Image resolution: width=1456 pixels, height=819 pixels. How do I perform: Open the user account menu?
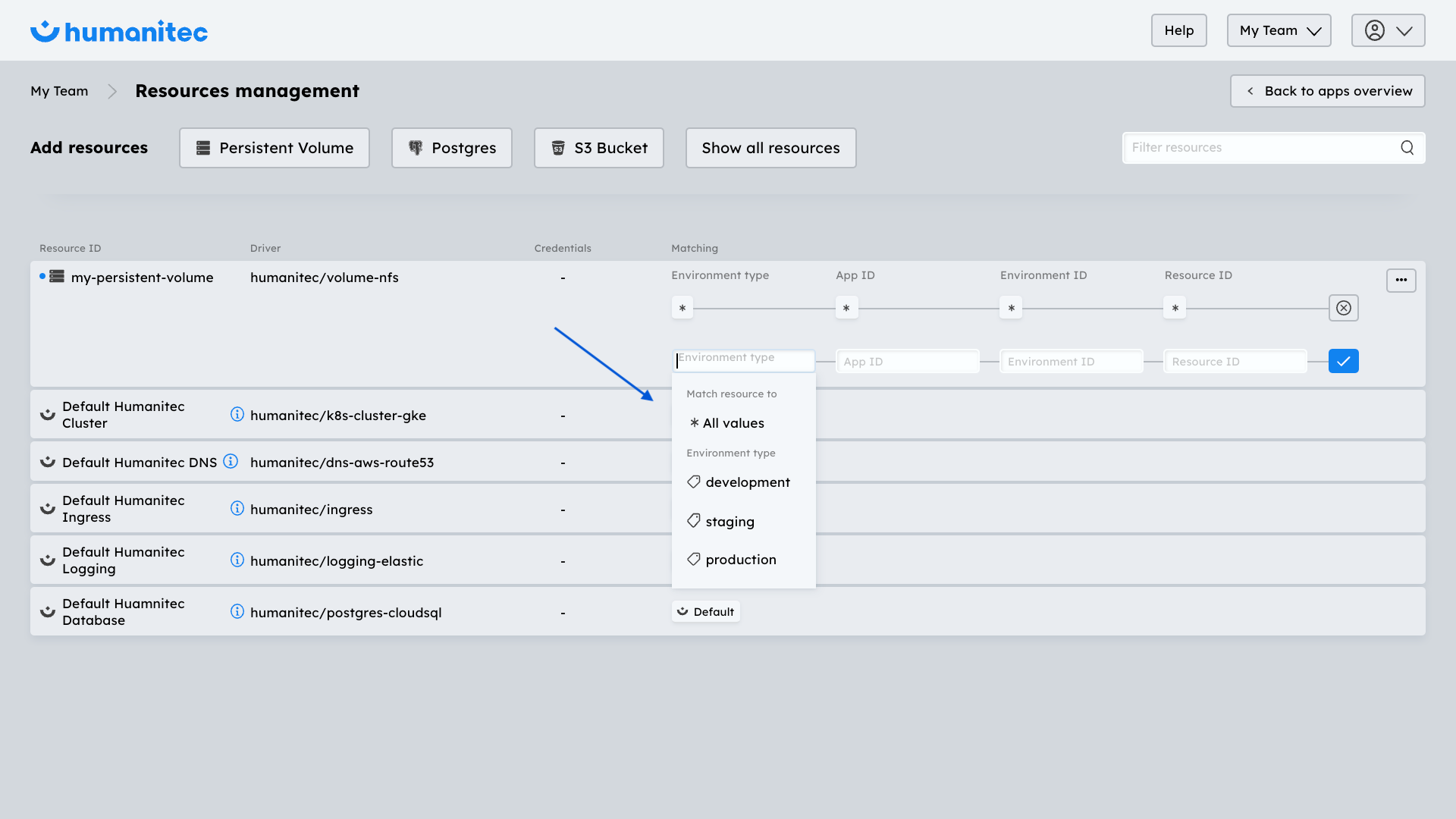point(1388,30)
